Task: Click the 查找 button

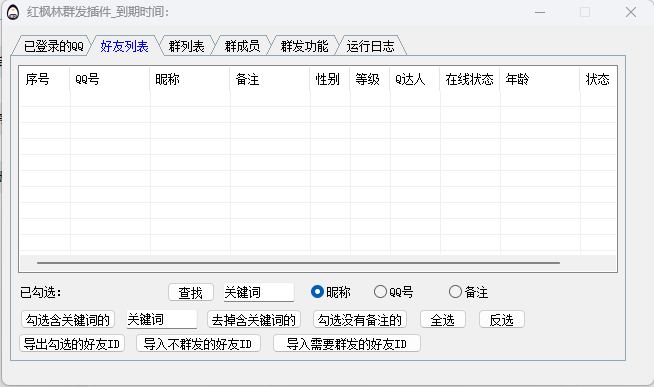Action: (191, 292)
